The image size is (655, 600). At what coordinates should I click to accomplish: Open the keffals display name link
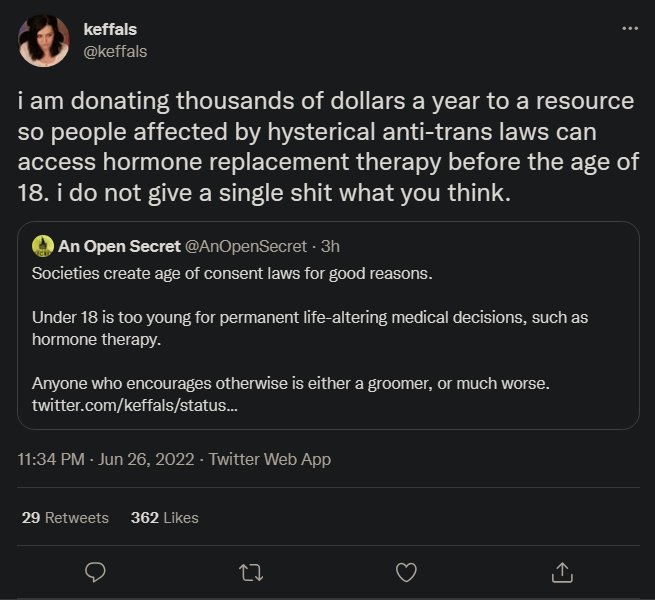(111, 30)
